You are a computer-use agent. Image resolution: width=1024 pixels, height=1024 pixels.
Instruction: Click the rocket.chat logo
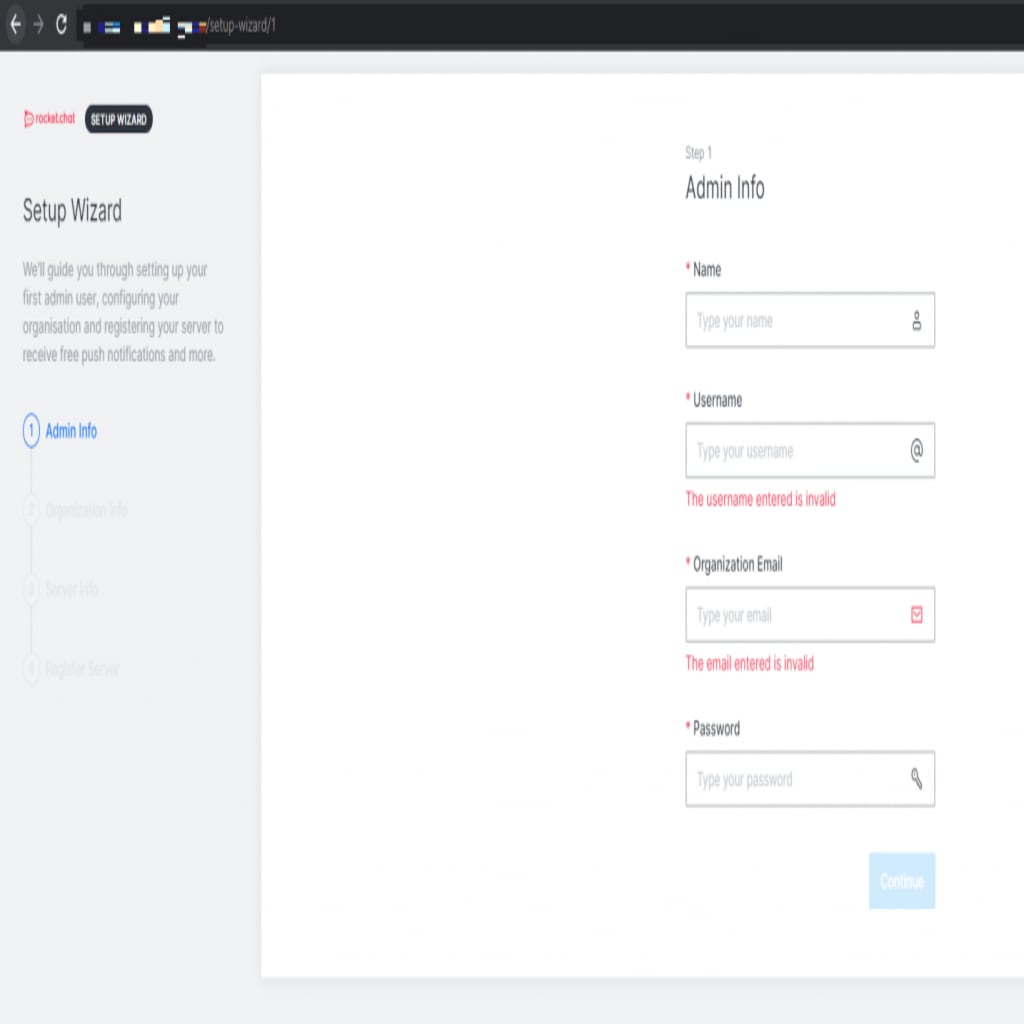tap(49, 119)
